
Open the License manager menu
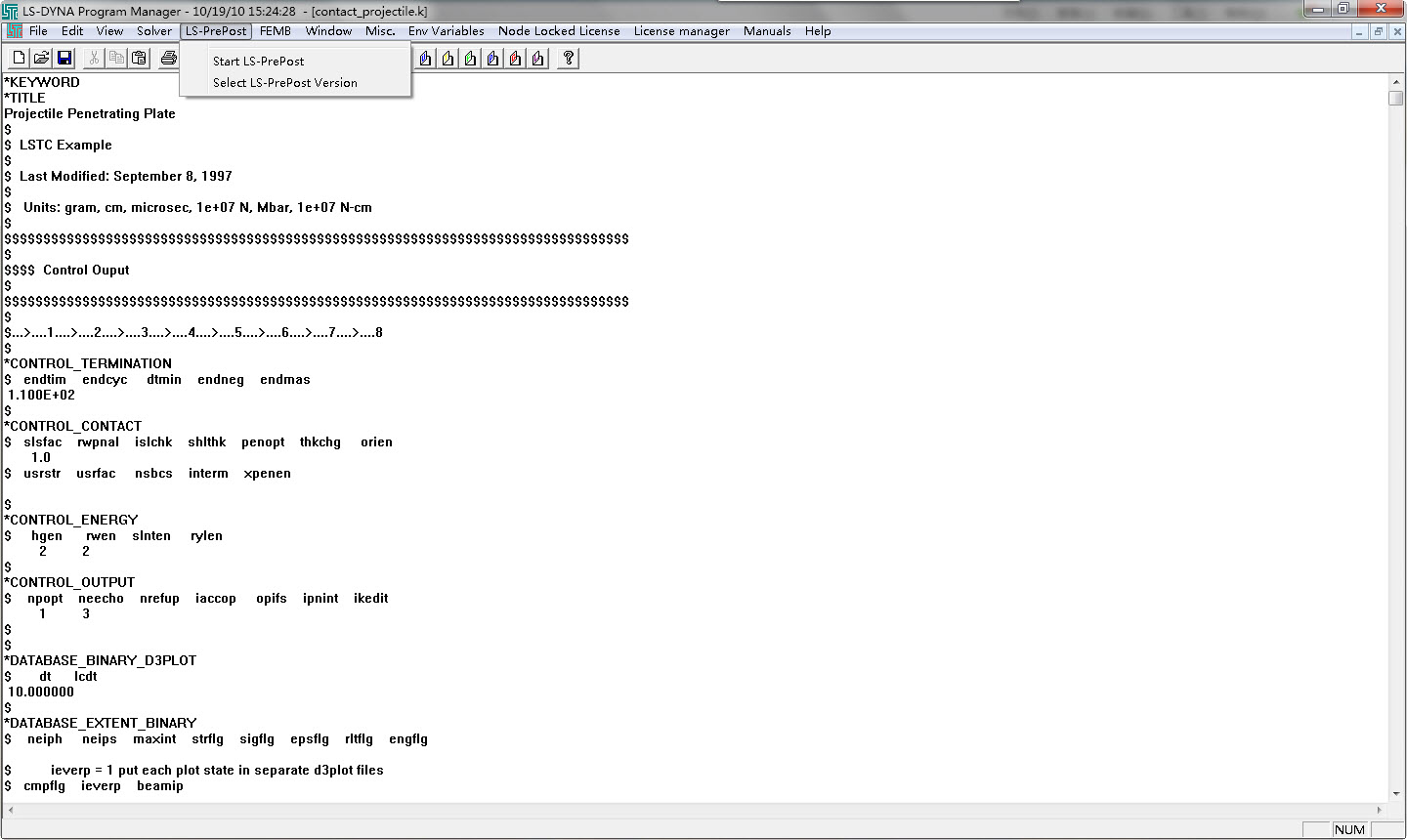point(681,31)
